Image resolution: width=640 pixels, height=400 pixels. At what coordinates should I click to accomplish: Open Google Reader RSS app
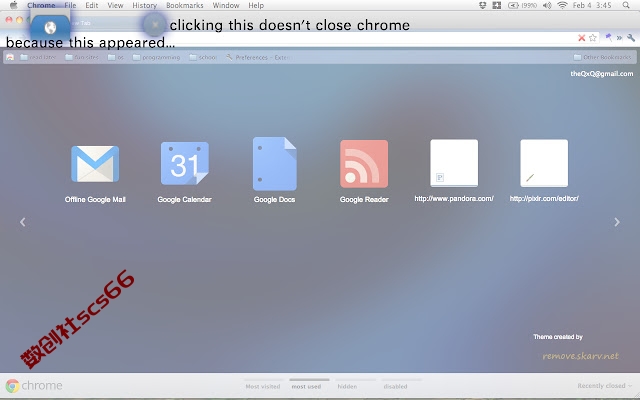[x=364, y=164]
